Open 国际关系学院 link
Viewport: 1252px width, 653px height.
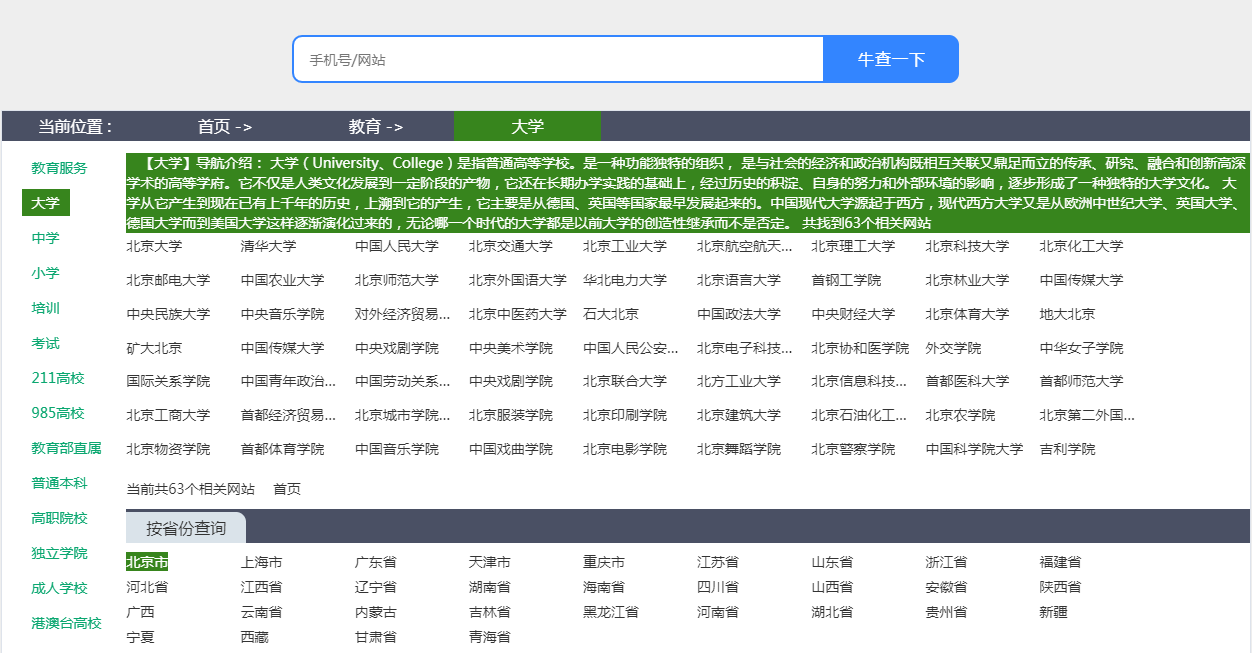pos(168,381)
